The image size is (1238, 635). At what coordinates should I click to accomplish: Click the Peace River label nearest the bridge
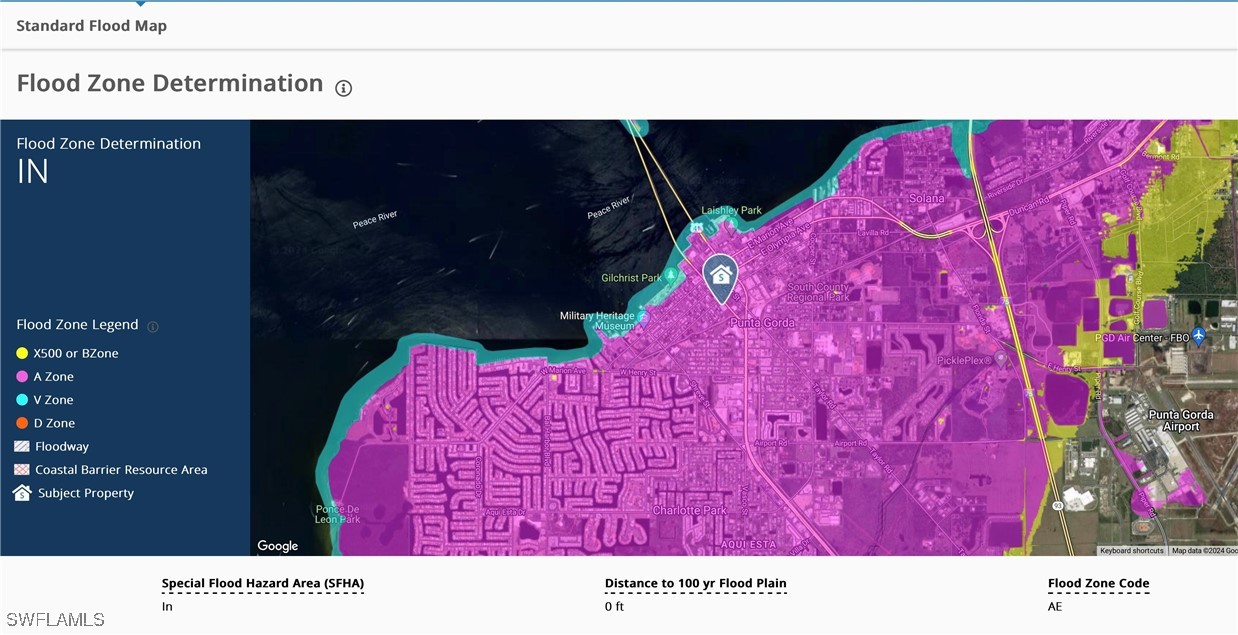coord(609,207)
